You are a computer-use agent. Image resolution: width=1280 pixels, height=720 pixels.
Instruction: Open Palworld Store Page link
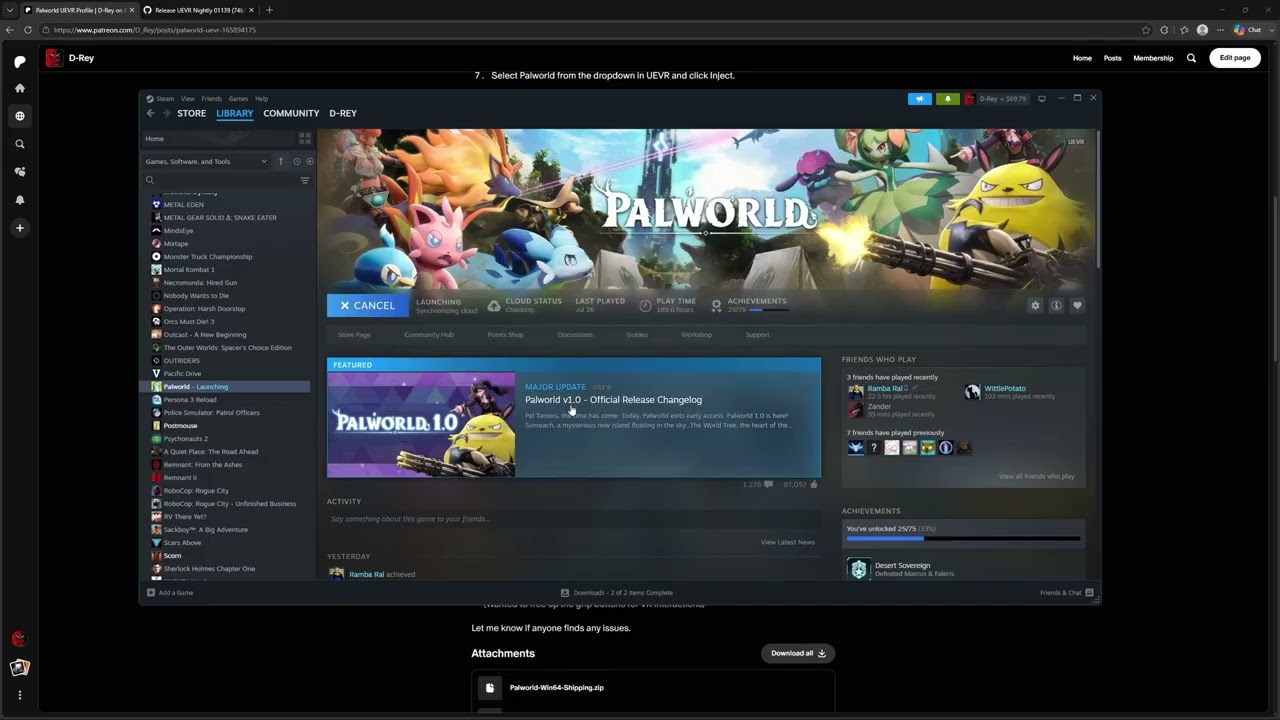[354, 334]
